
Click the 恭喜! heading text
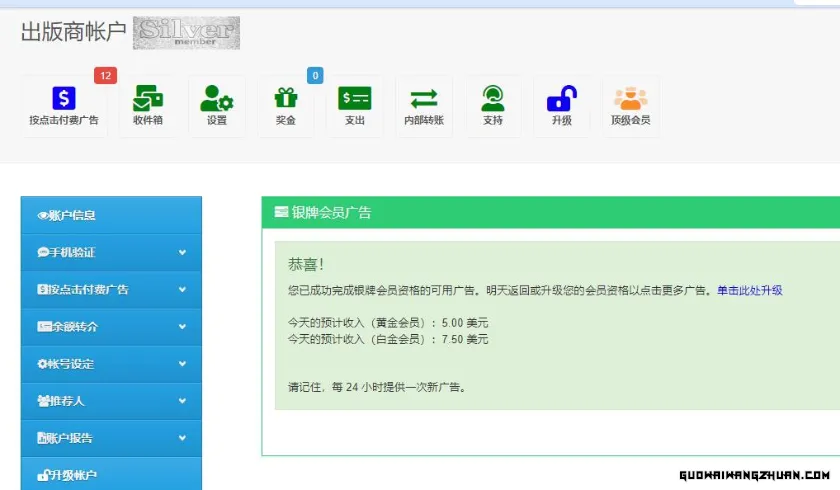306,264
